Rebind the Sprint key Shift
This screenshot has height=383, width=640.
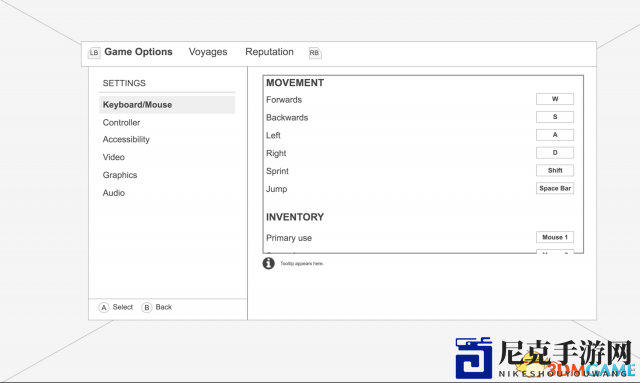(555, 171)
